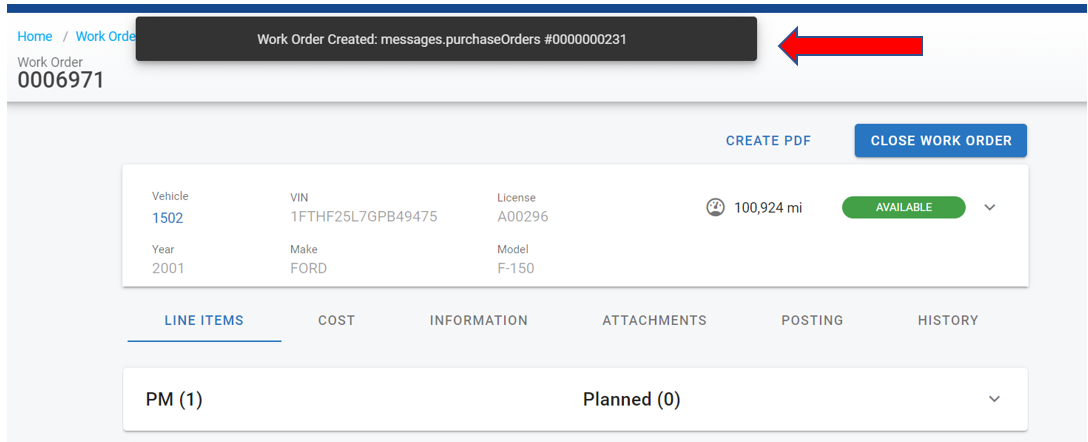Go to the ATTACHMENTS tab
The height and width of the screenshot is (442, 1088).
point(654,321)
